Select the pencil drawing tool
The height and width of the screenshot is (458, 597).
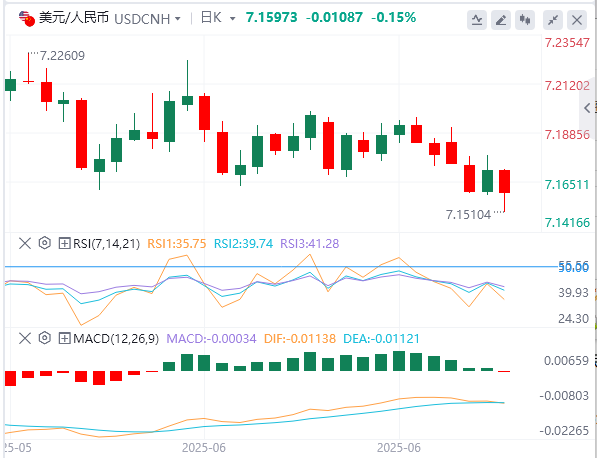point(501,19)
